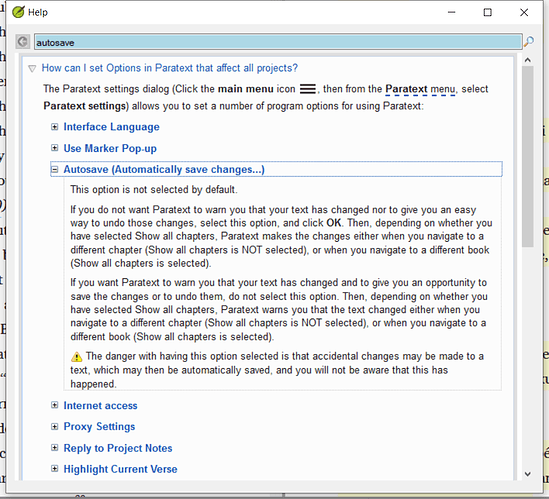Expand the Internet access section

click(55, 405)
